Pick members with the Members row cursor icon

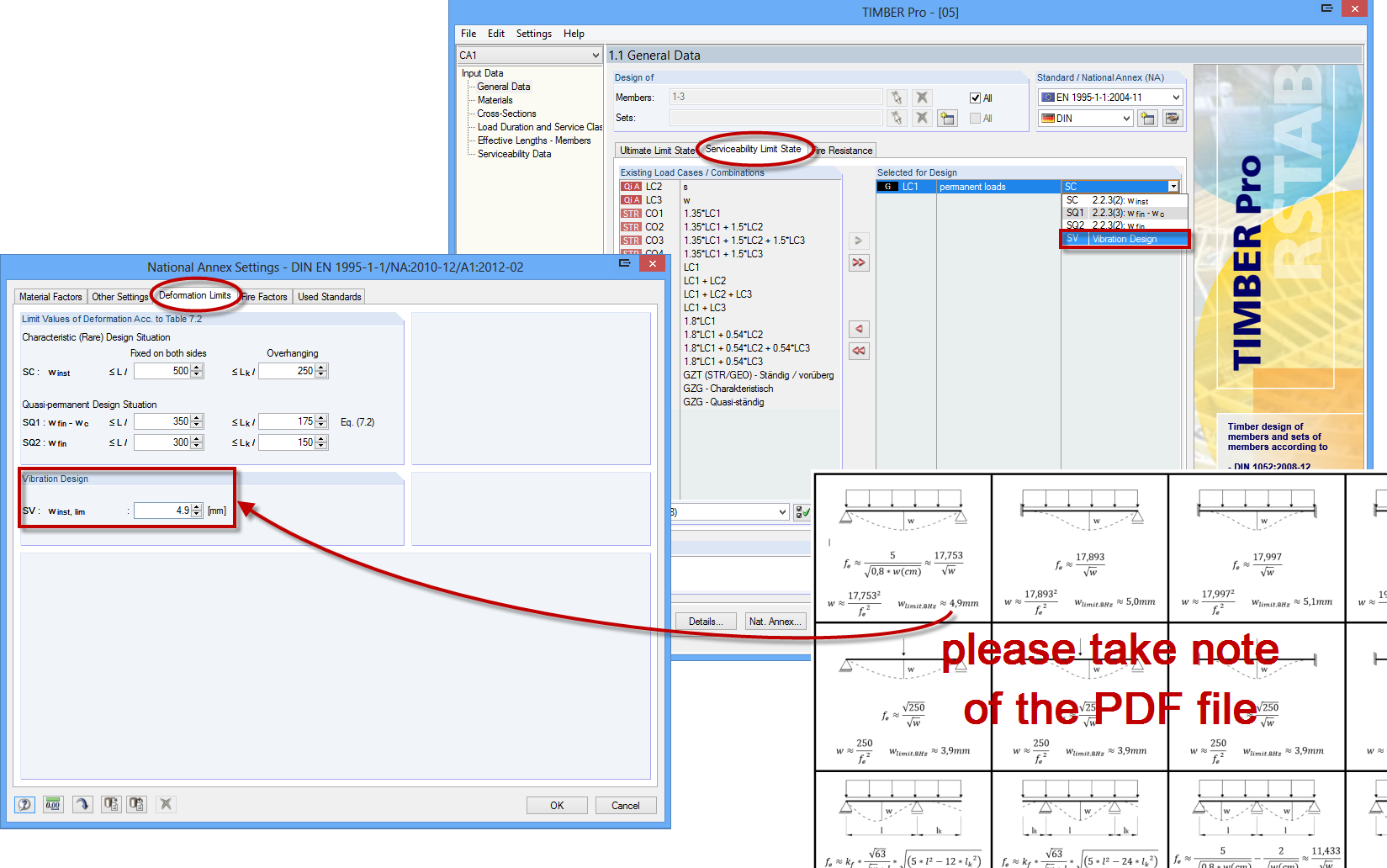tap(897, 98)
